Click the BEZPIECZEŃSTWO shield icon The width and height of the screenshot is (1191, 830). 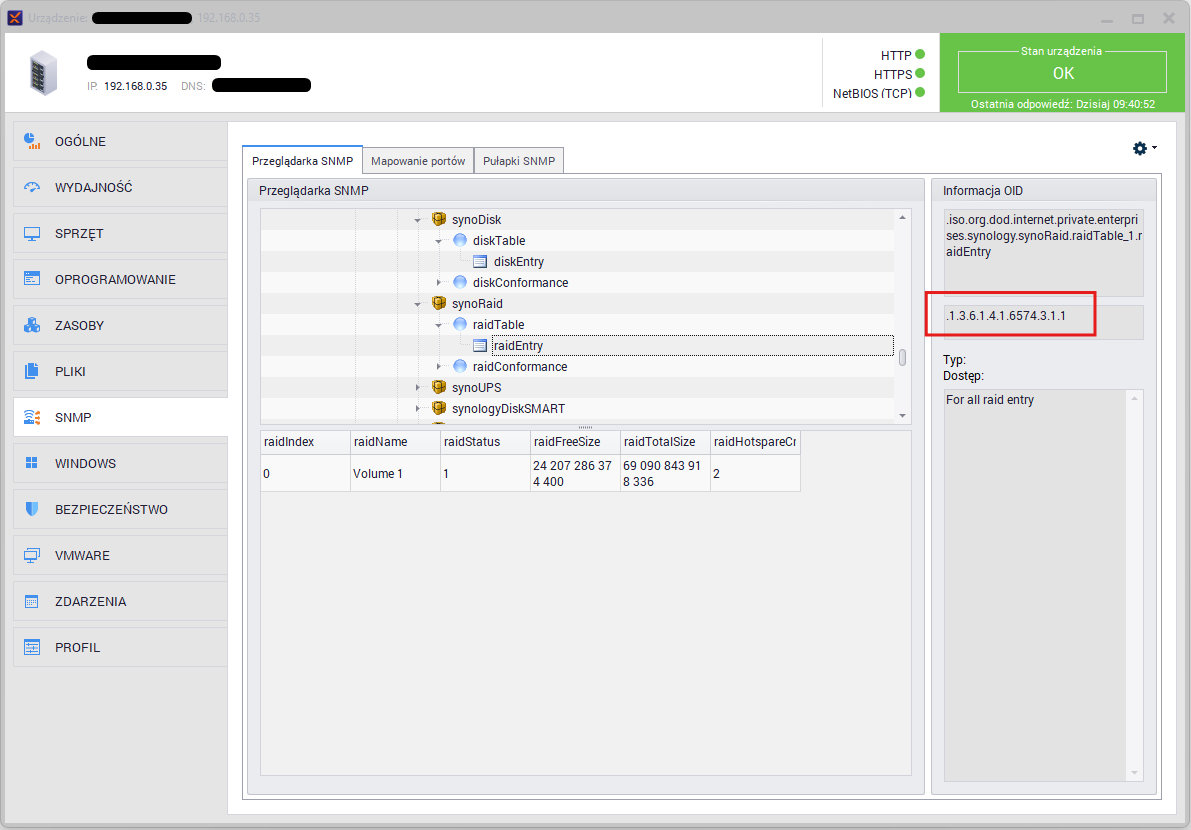32,509
